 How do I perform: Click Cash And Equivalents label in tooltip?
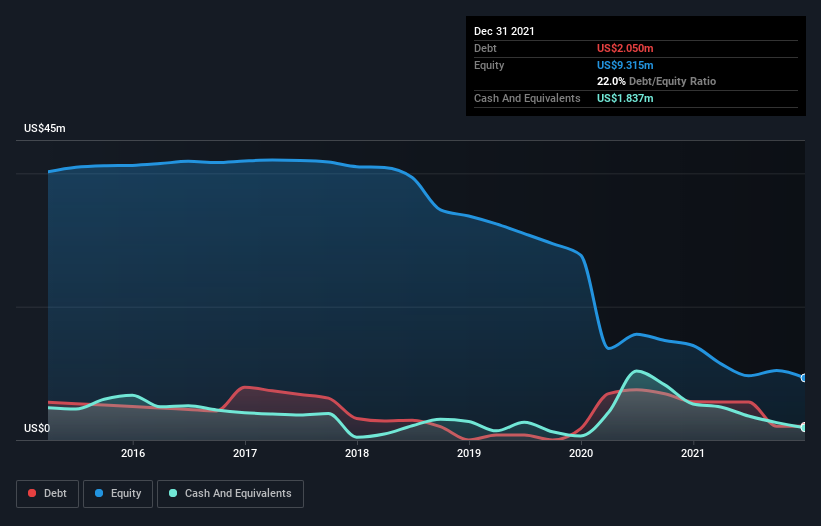click(527, 98)
